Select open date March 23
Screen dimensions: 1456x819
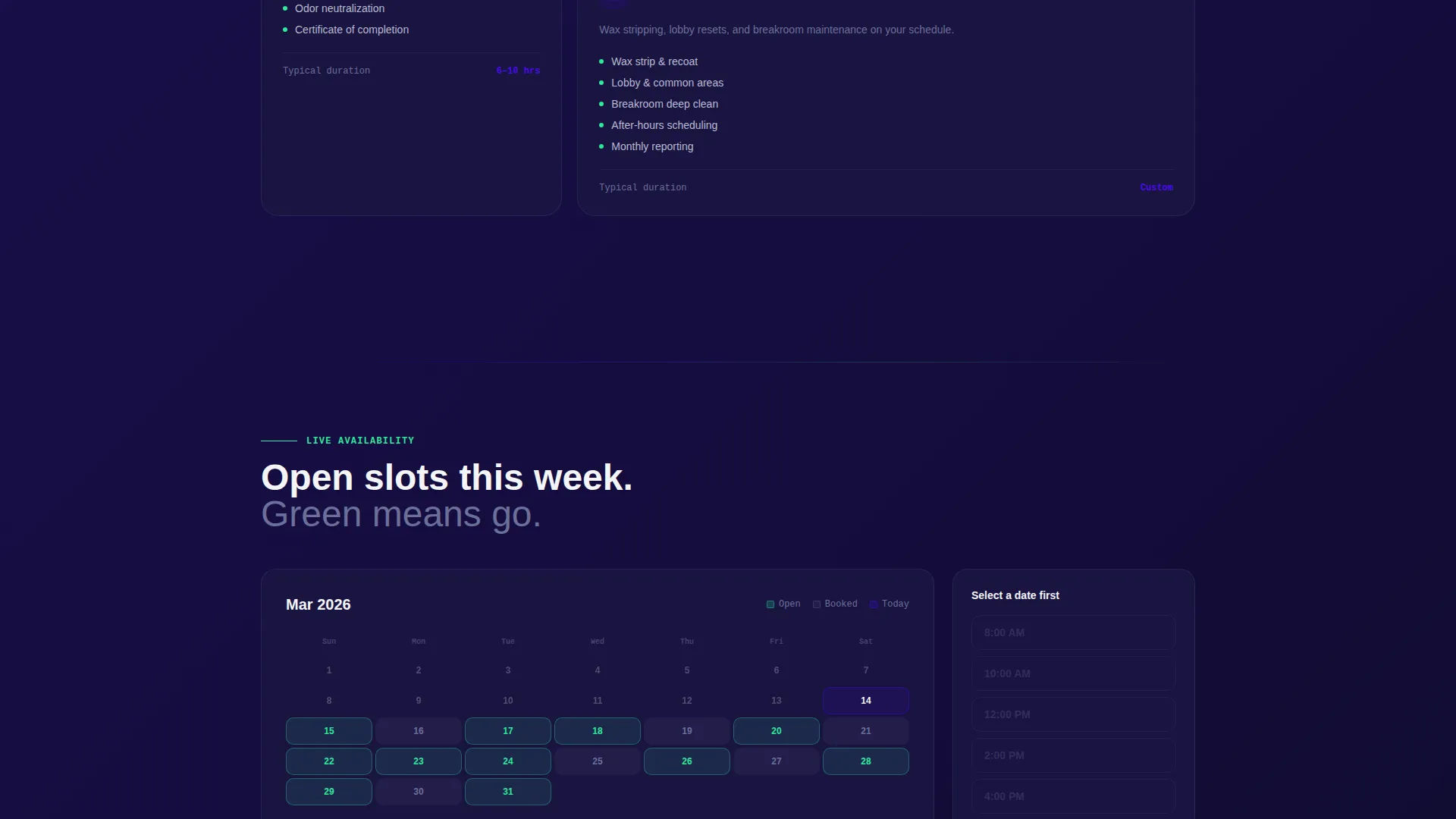[418, 761]
